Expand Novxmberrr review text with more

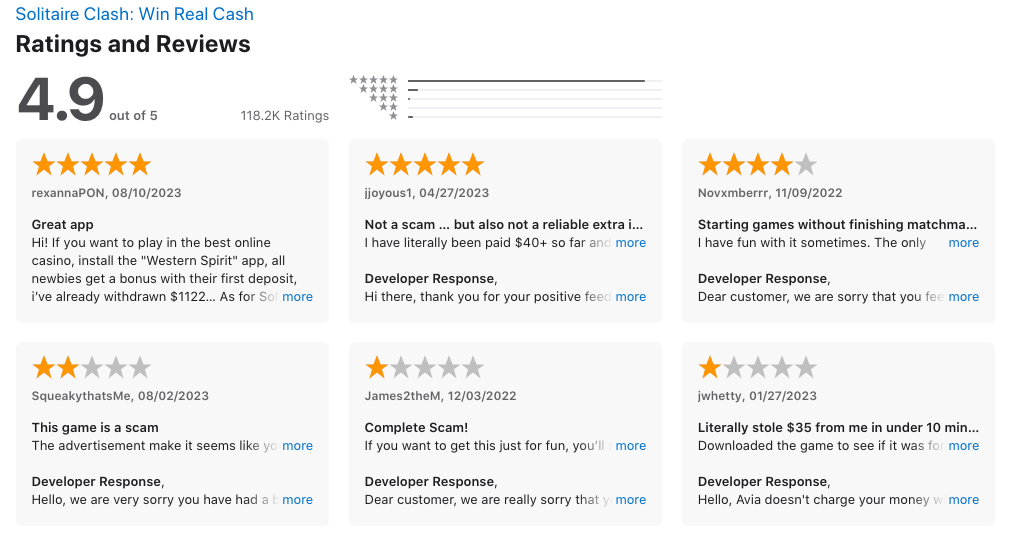[963, 243]
